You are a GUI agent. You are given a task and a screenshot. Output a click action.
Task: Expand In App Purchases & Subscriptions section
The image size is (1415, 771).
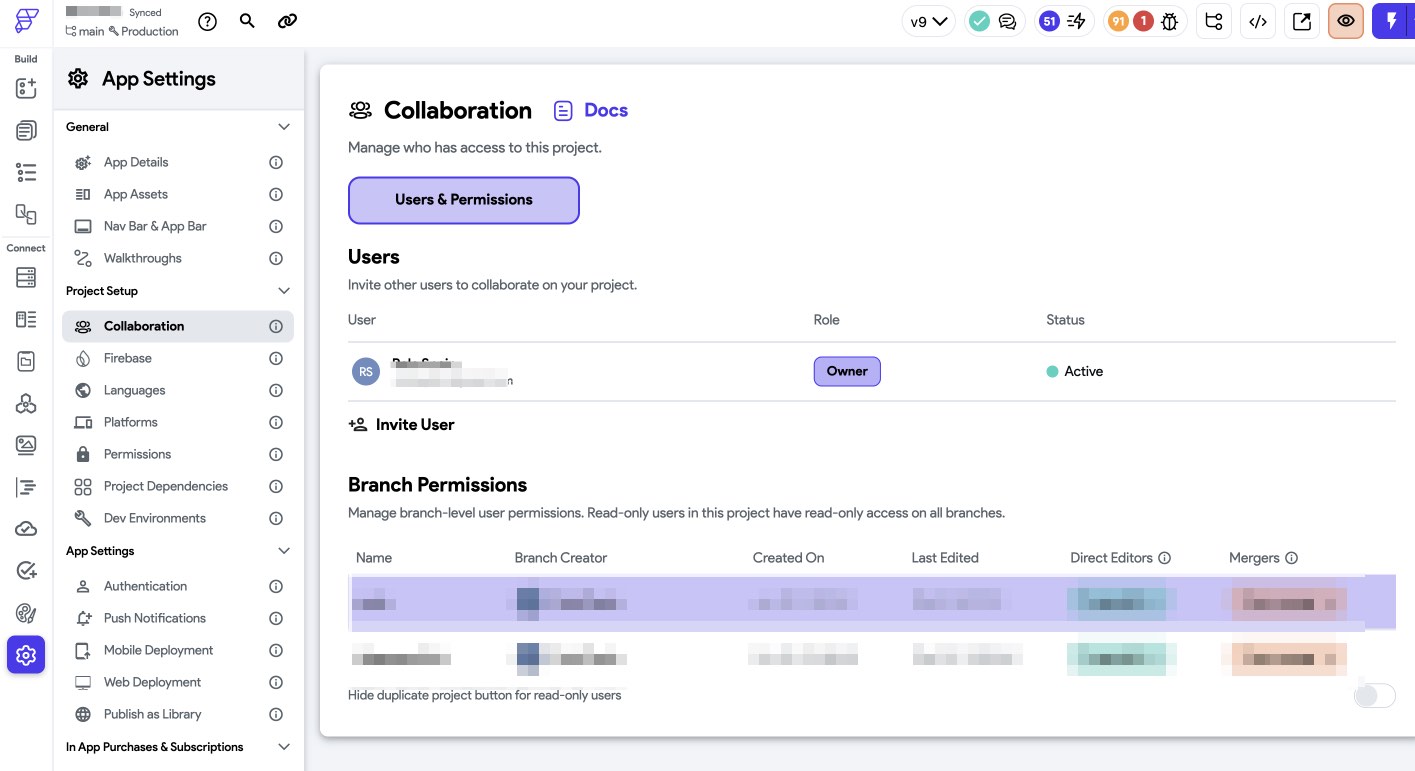[x=284, y=747]
